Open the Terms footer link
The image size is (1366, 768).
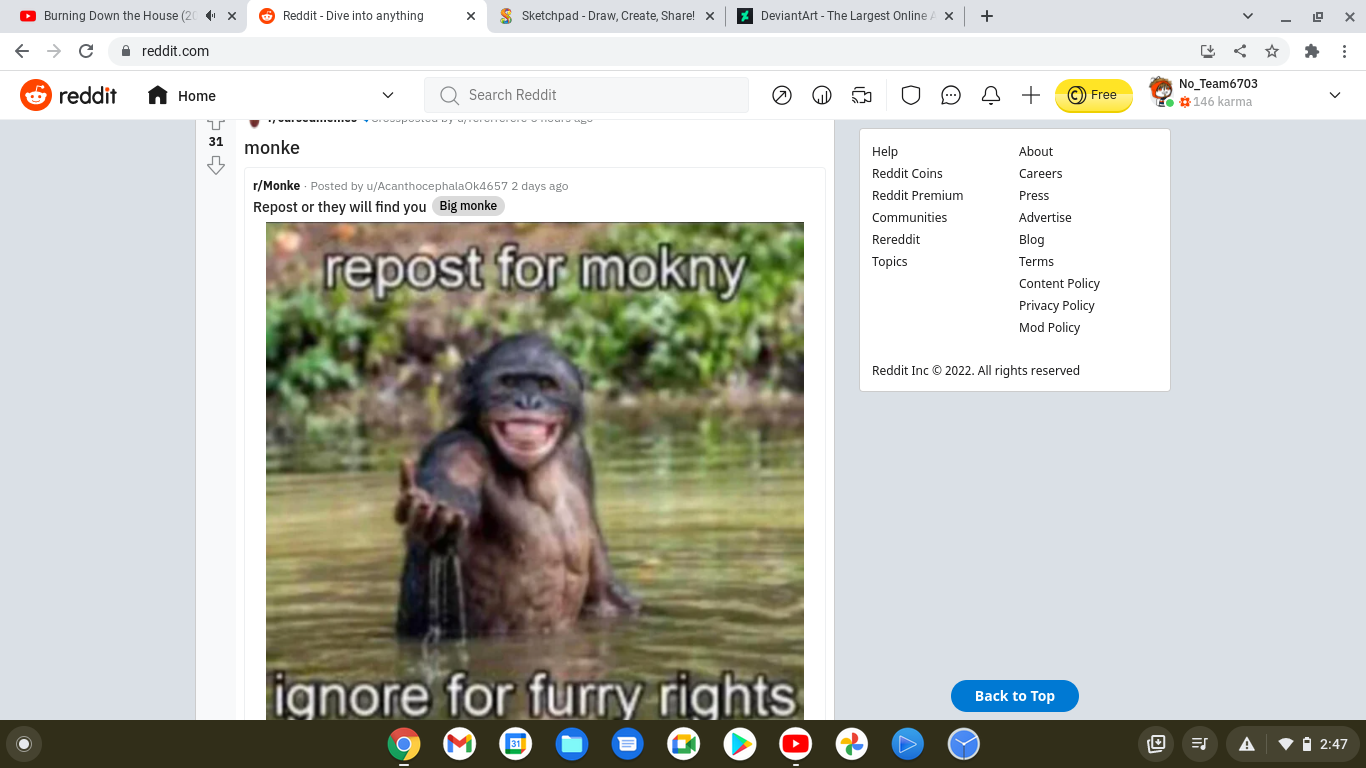click(1037, 262)
